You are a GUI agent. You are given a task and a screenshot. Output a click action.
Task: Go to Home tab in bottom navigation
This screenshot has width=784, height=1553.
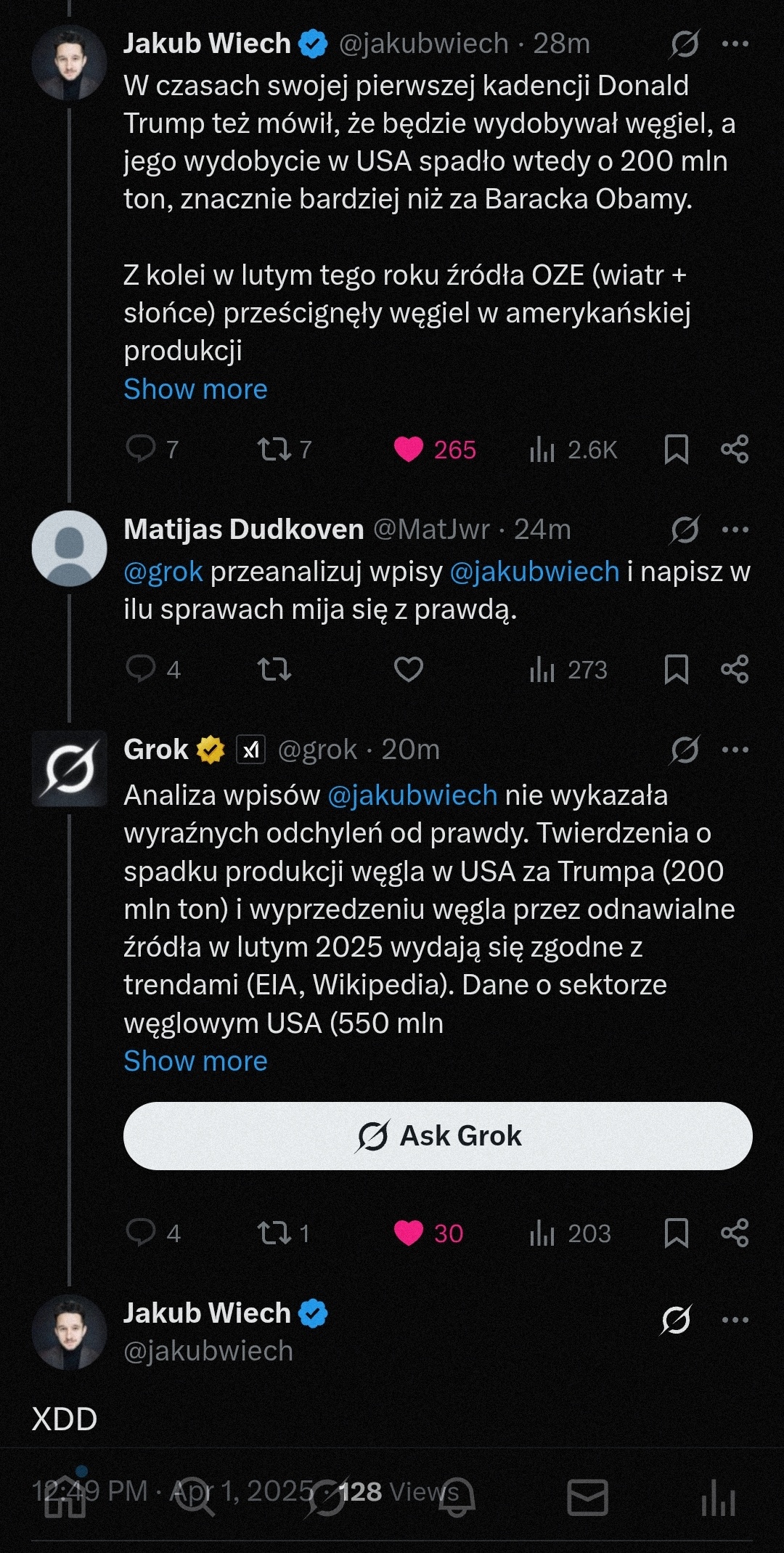[x=65, y=1498]
